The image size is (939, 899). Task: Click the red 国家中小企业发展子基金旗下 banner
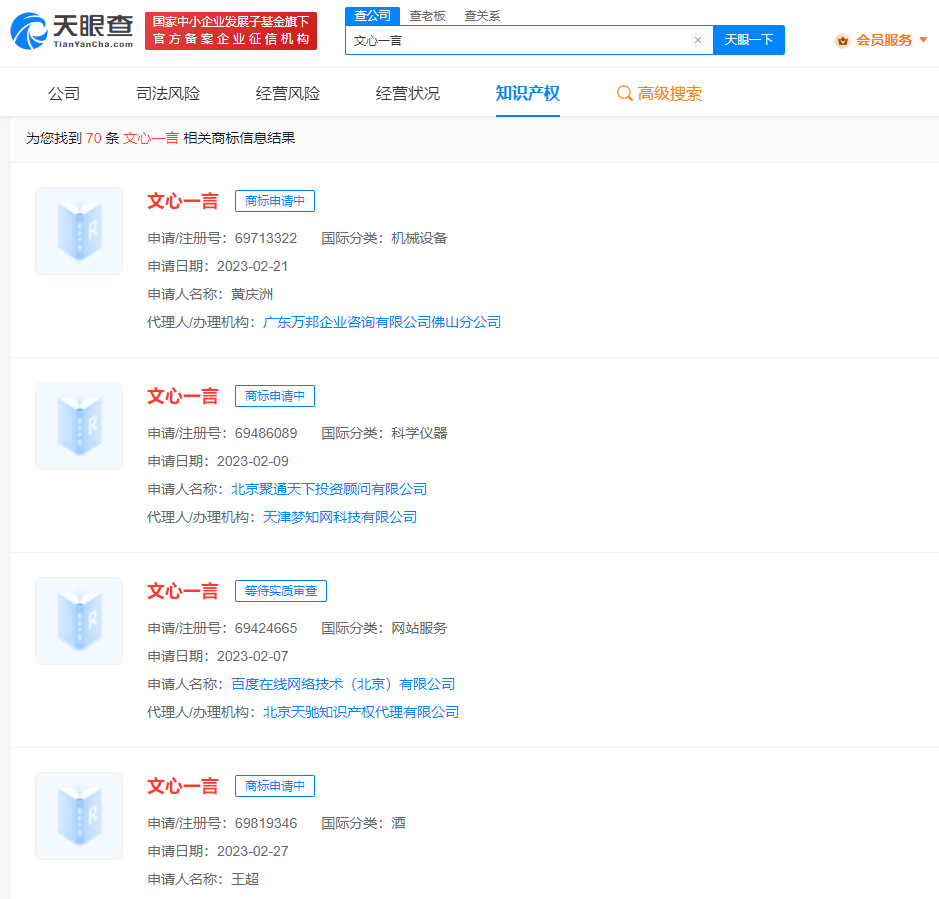coord(231,29)
